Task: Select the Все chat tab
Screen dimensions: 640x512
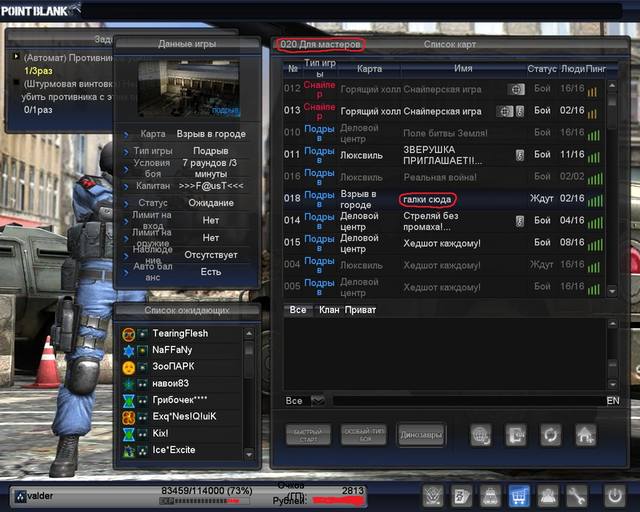Action: (298, 310)
